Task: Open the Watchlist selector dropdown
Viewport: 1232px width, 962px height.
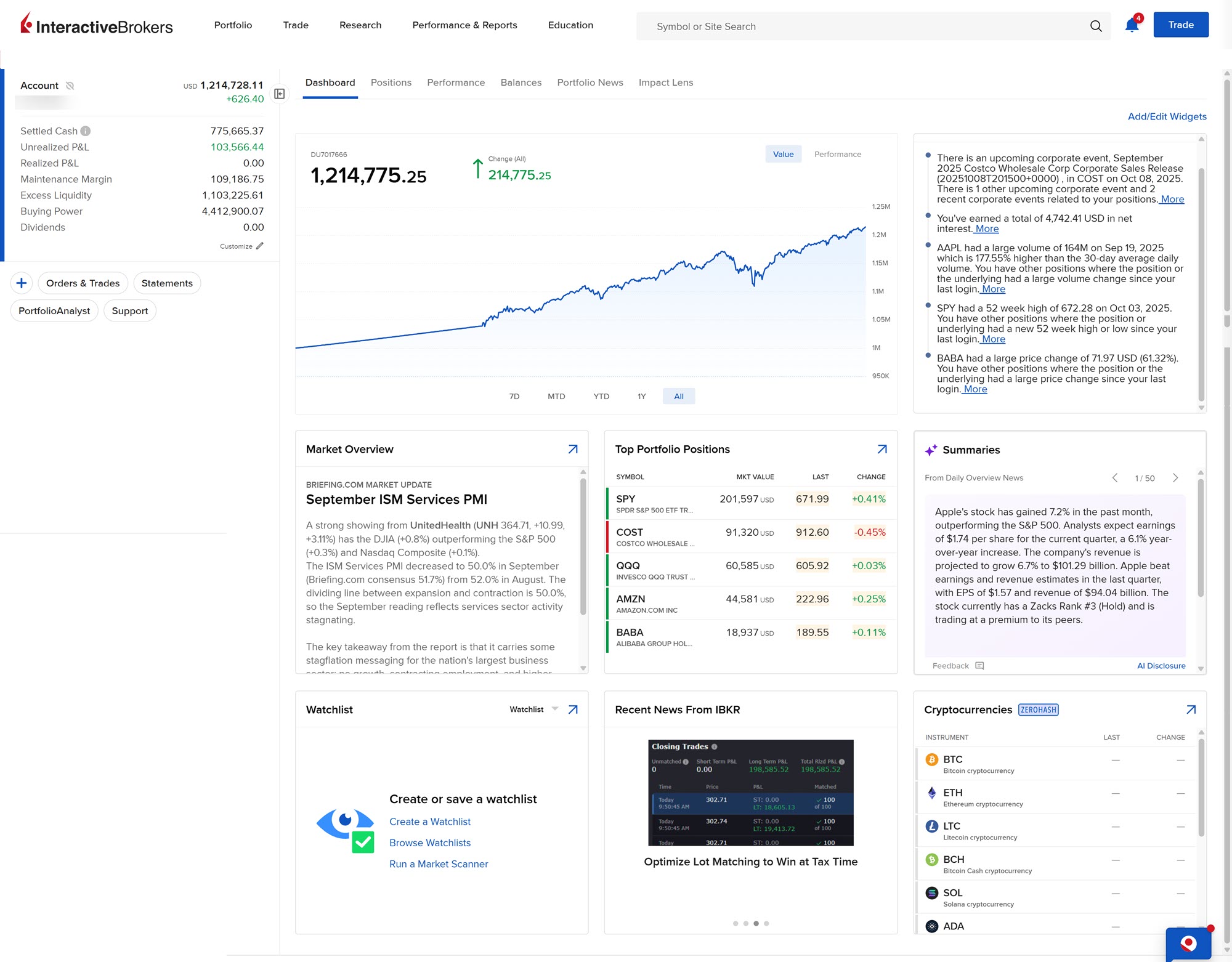Action: tap(554, 709)
